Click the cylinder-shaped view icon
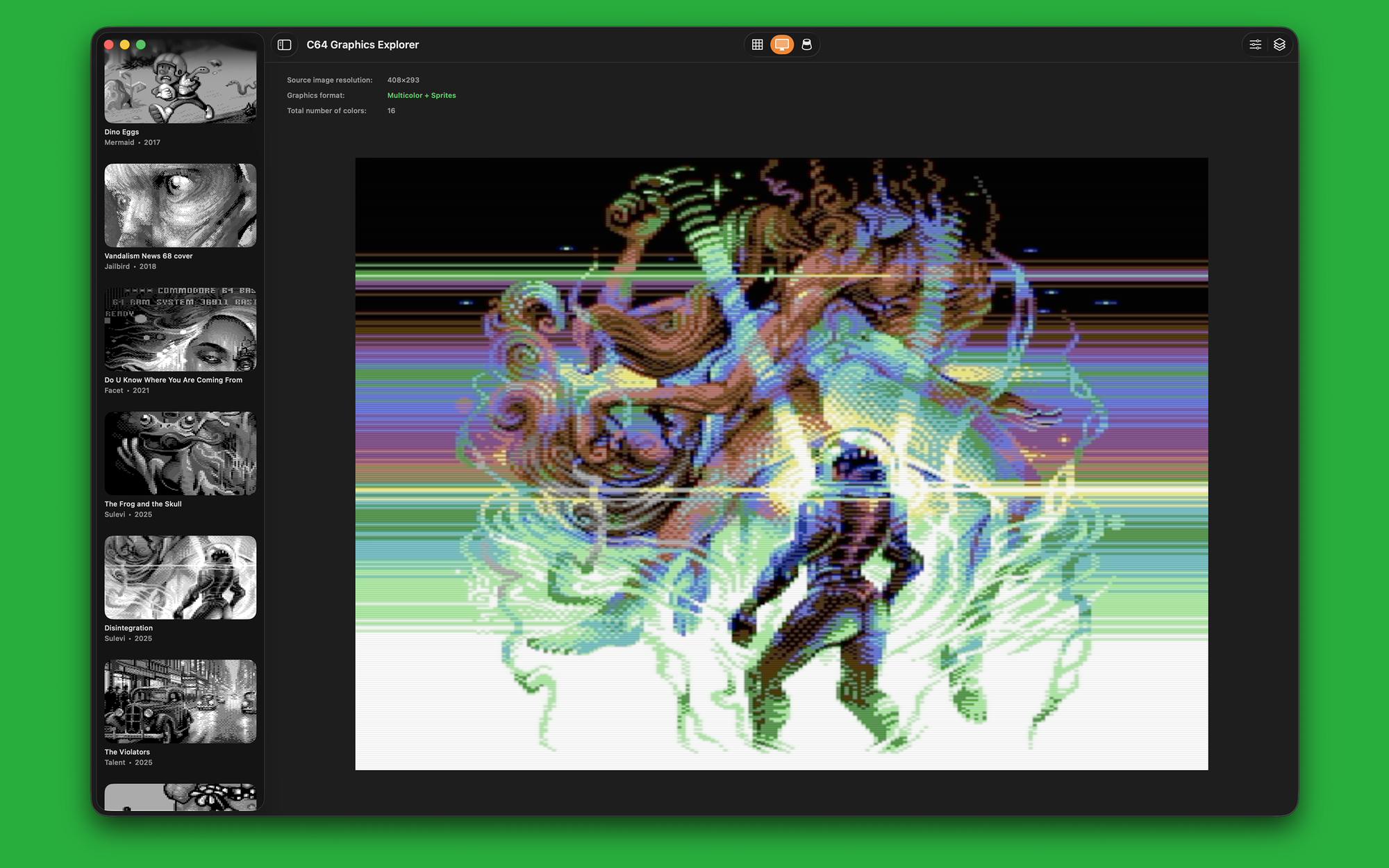 (806, 44)
